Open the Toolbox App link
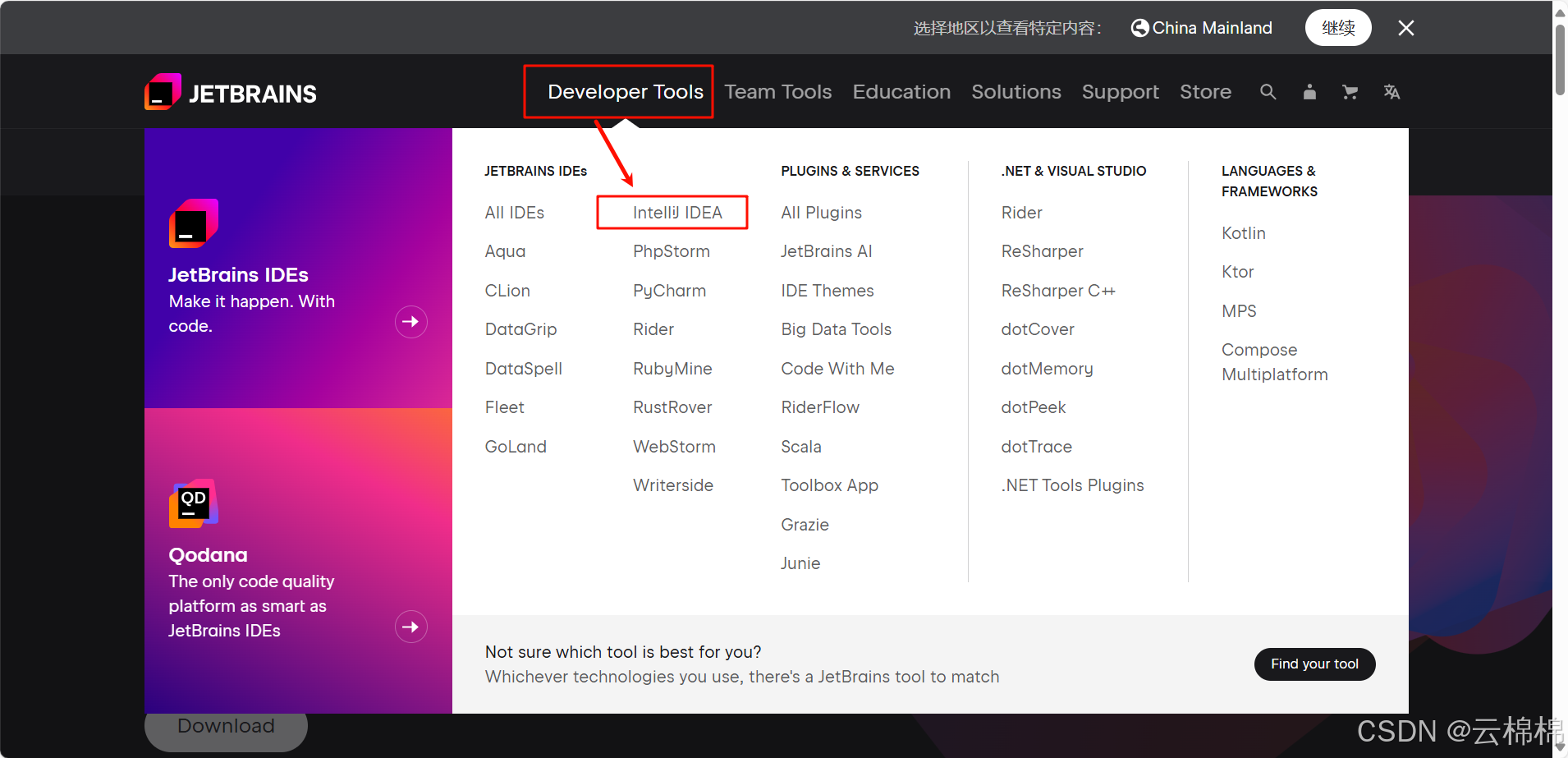1568x758 pixels. [829, 485]
